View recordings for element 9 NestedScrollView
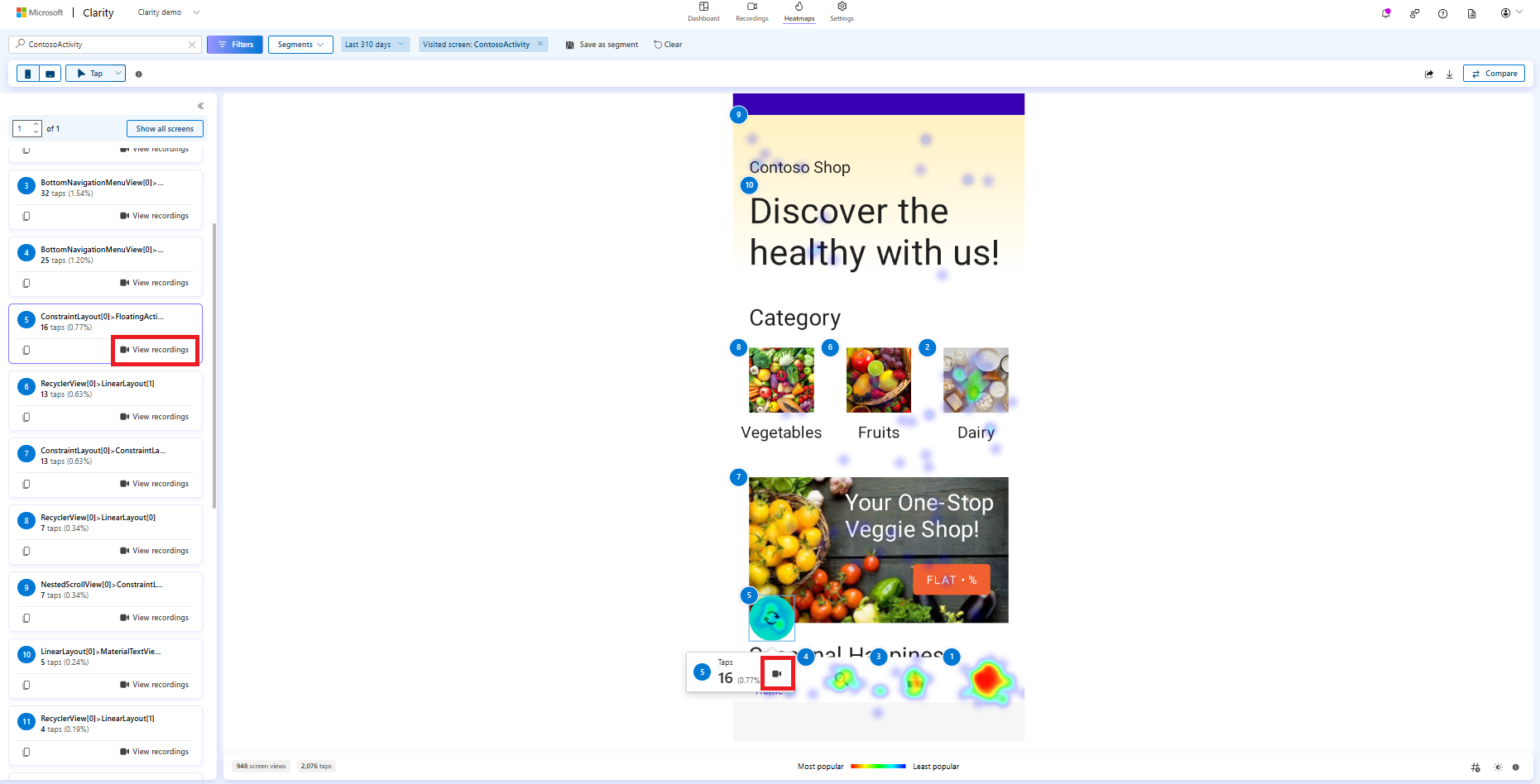Viewport: 1540px width, 784px height. point(155,618)
